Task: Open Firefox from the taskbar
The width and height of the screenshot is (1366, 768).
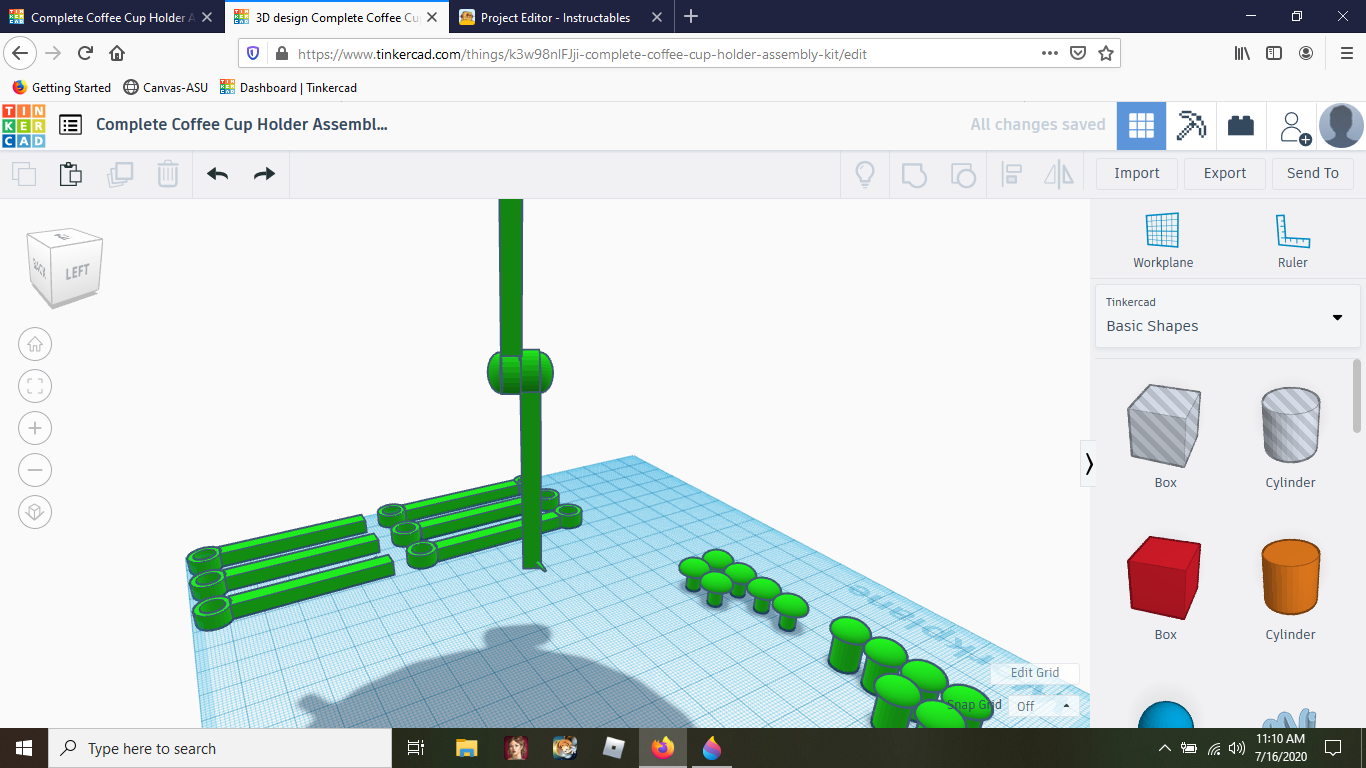Action: [662, 748]
